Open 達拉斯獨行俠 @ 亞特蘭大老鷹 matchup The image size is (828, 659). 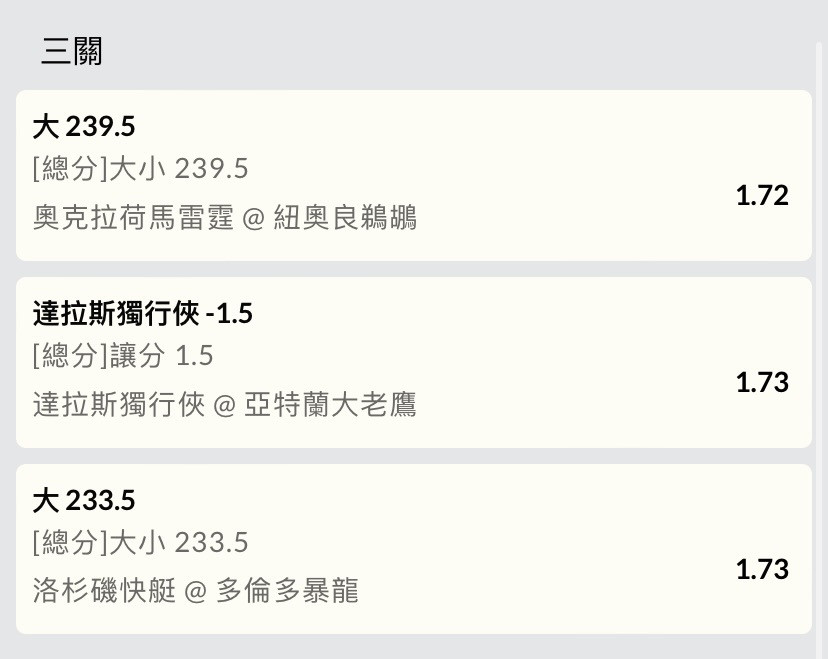pyautogui.click(x=224, y=404)
